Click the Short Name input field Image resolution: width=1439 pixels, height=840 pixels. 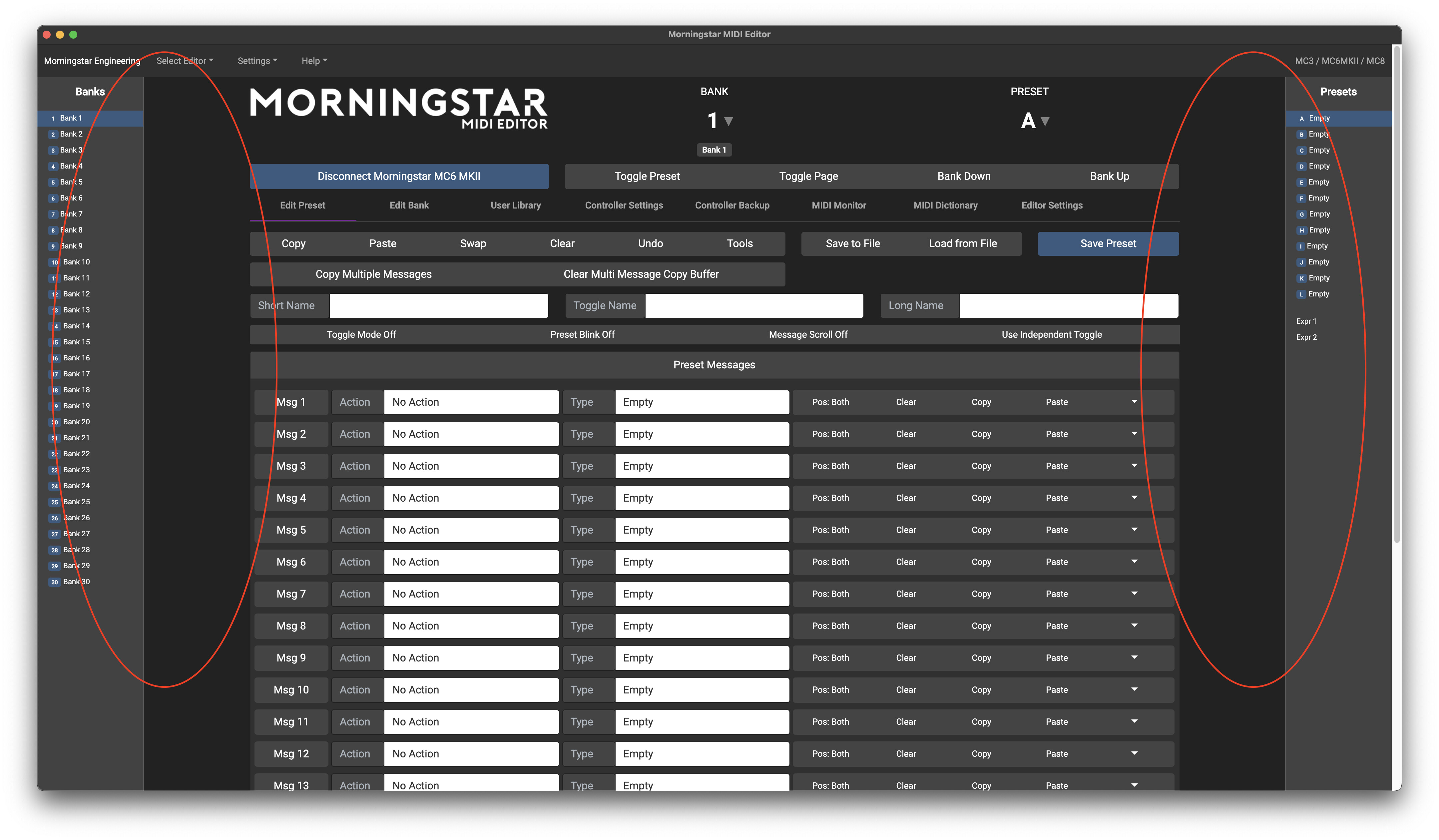438,305
